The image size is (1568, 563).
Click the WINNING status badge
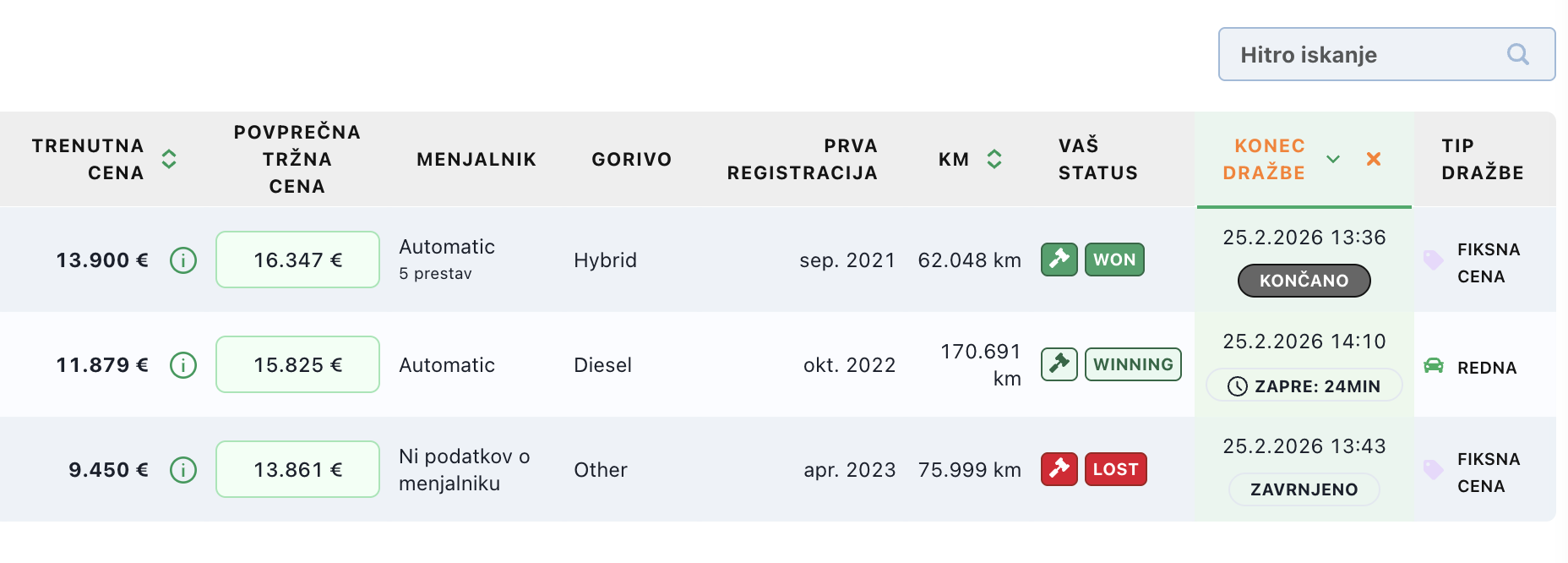[x=1133, y=364]
